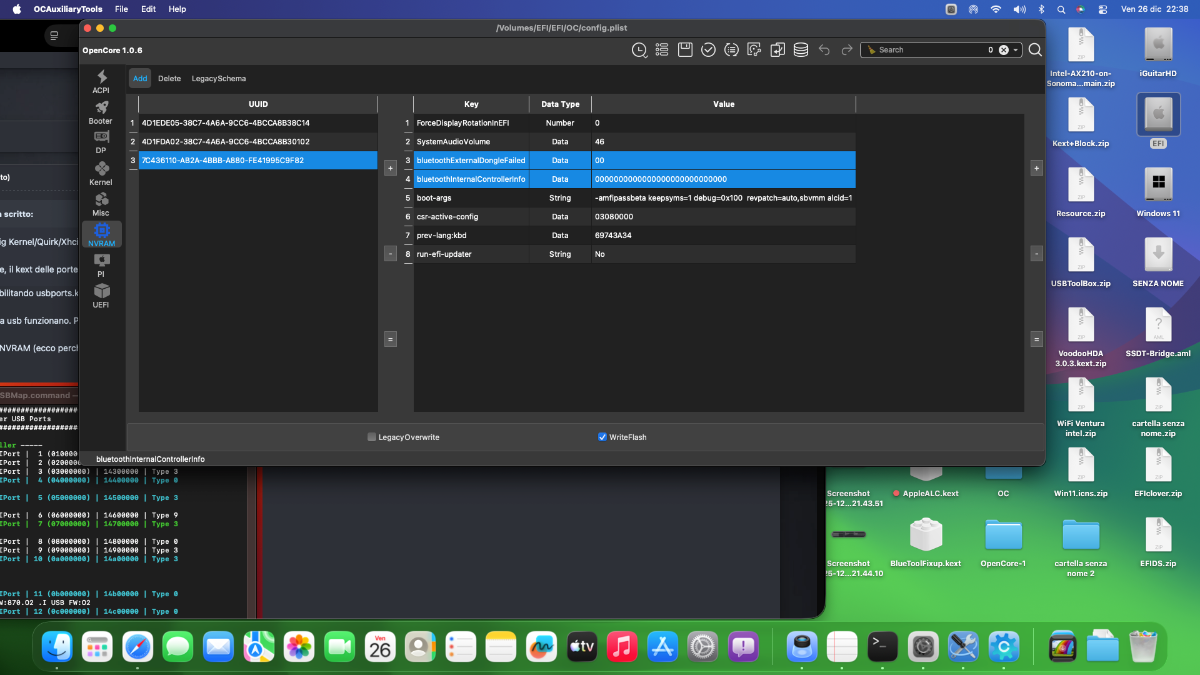
Task: Open Terminal from the Dock
Action: coord(881,647)
